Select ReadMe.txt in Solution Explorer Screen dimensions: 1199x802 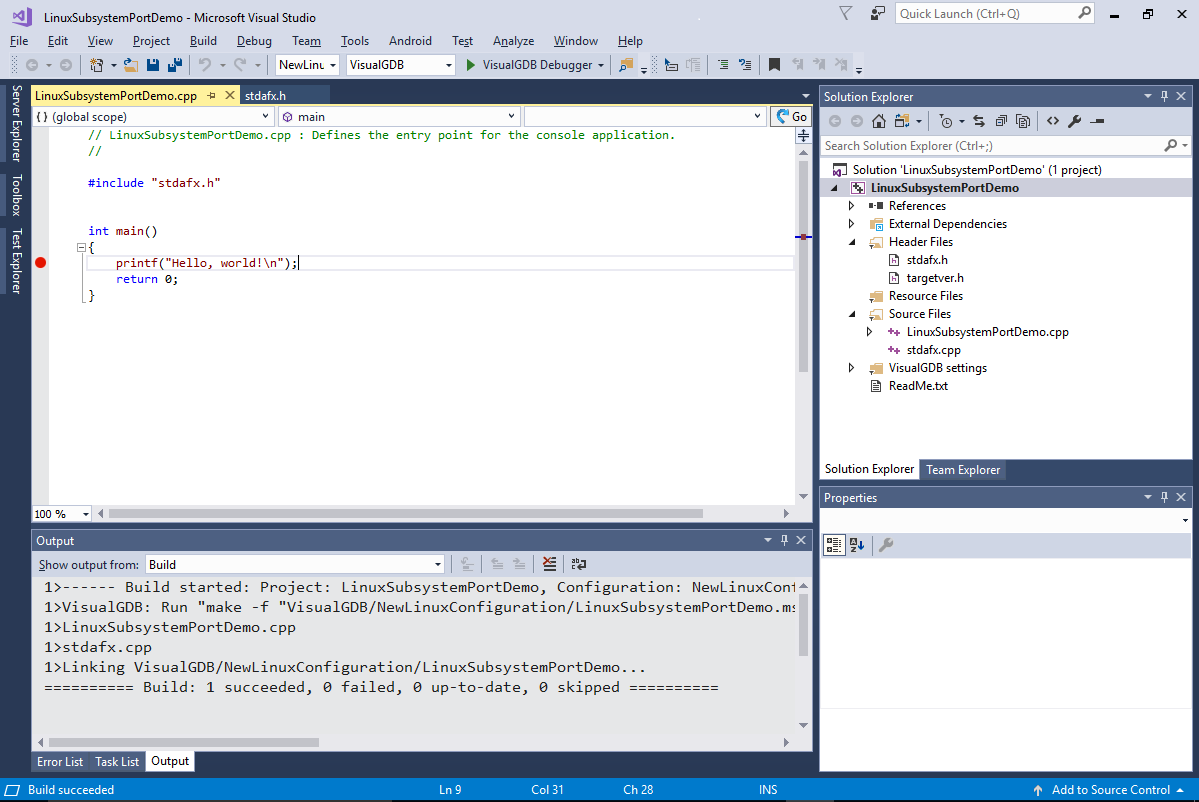tap(918, 386)
